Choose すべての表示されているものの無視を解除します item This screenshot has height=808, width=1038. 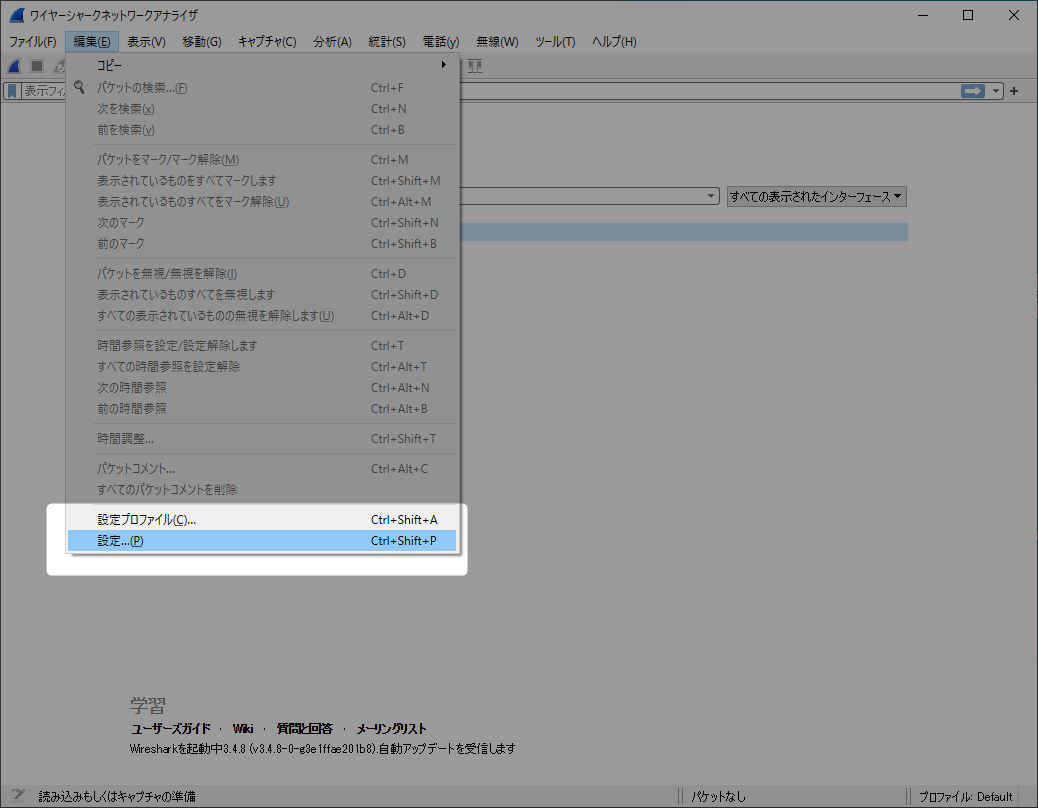click(261, 316)
